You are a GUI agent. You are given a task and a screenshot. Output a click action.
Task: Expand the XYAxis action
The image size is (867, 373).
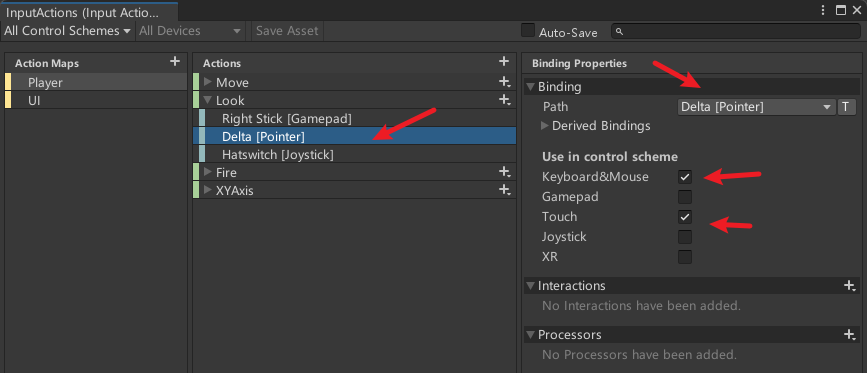(x=208, y=190)
